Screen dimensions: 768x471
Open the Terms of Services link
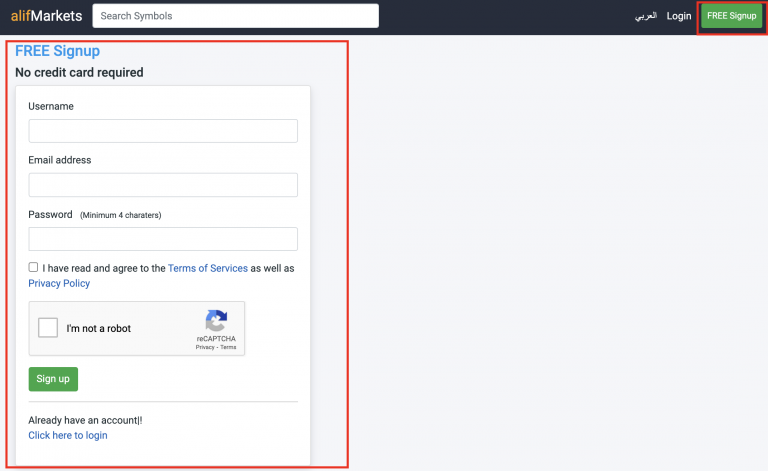[208, 268]
